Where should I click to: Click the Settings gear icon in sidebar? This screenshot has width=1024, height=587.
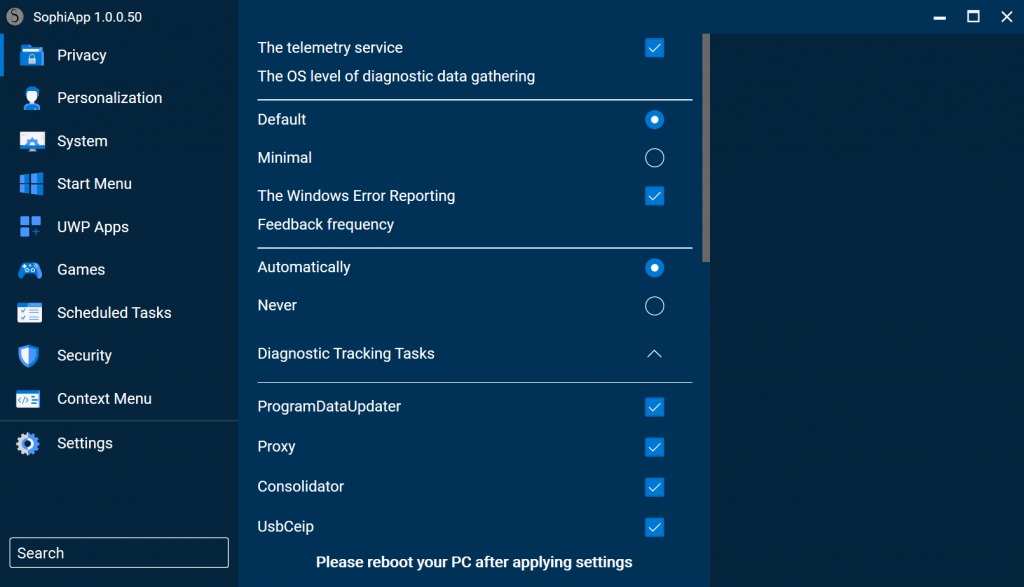(30, 443)
